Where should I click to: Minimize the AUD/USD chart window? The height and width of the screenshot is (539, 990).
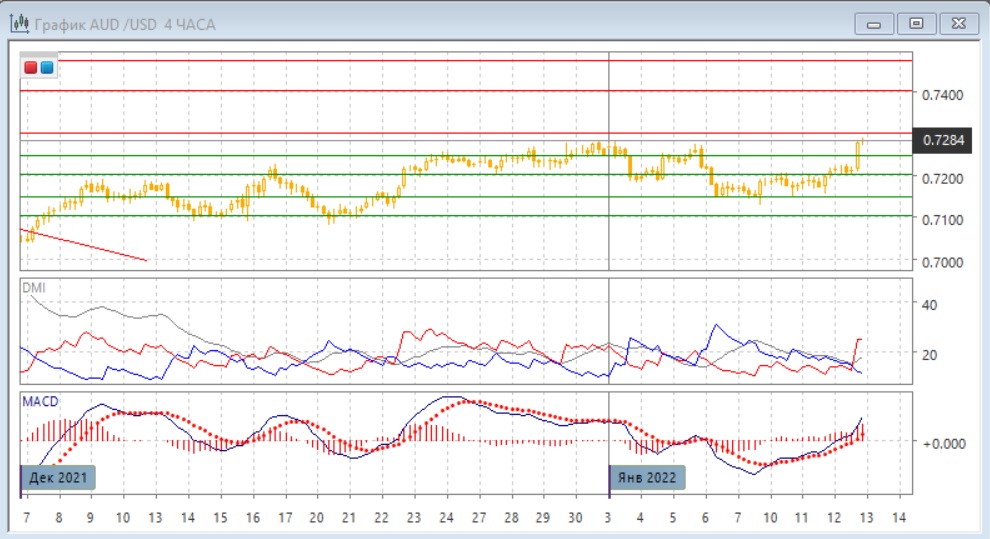tap(873, 24)
